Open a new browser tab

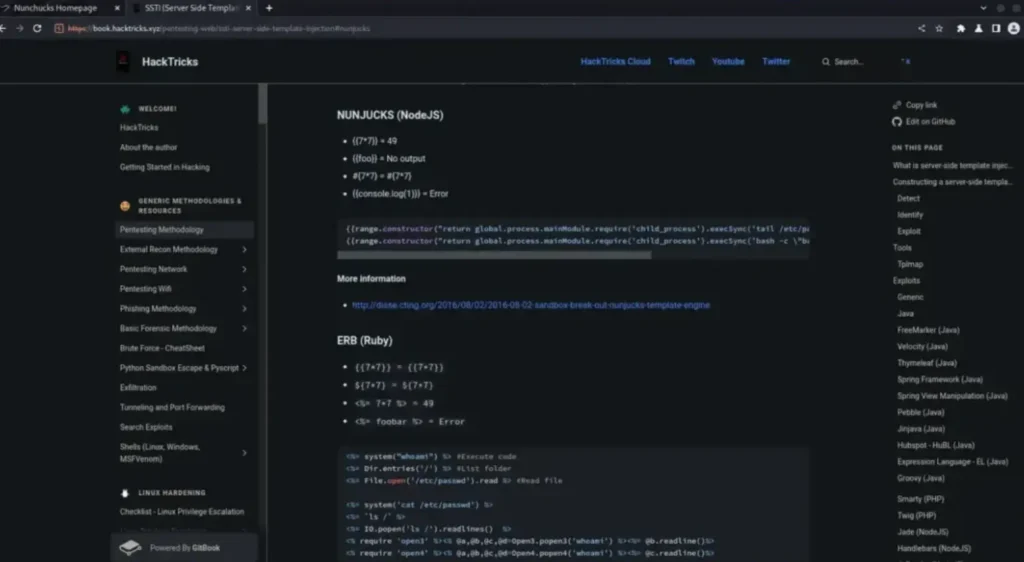coord(269,8)
